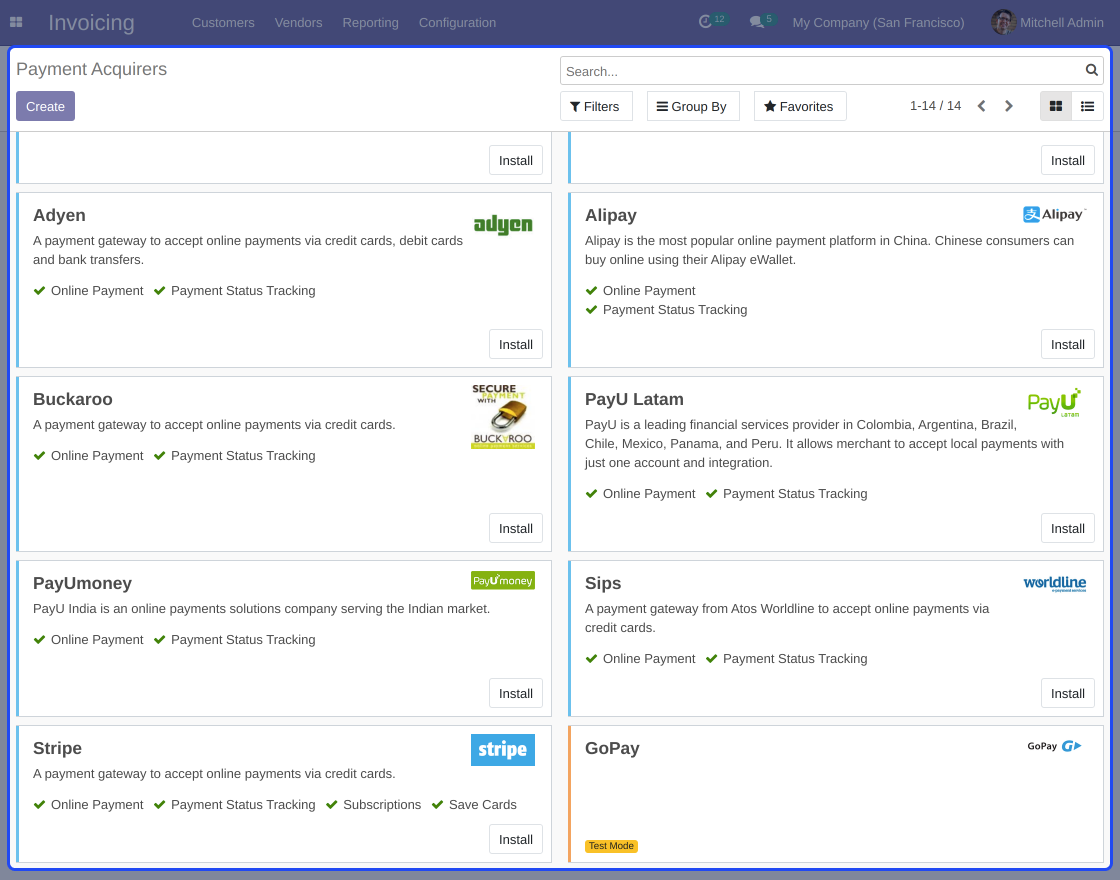Click the PayUmoney card title
The width and height of the screenshot is (1120, 880).
[82, 584]
